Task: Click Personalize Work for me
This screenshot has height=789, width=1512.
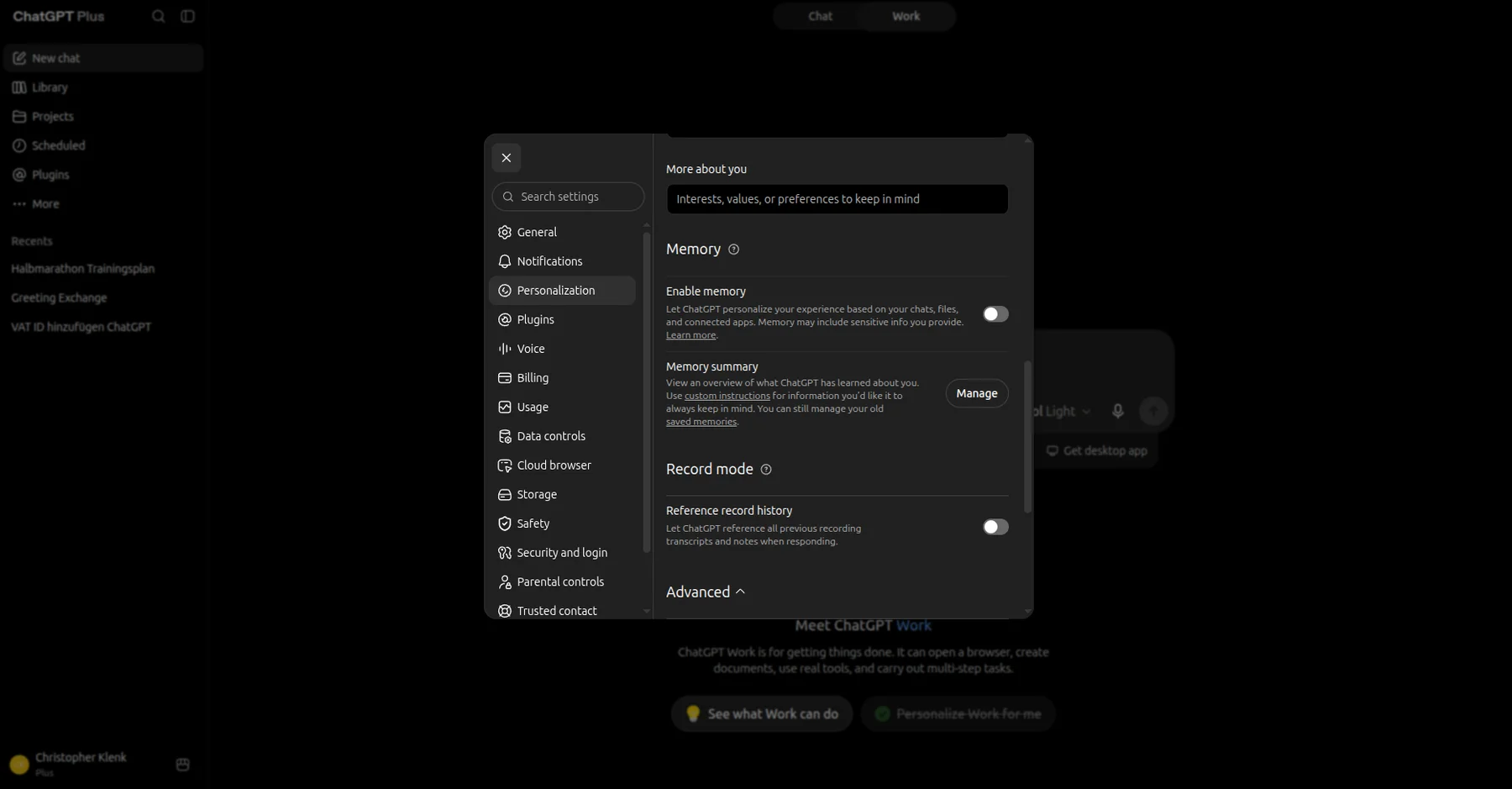Action: coord(958,714)
